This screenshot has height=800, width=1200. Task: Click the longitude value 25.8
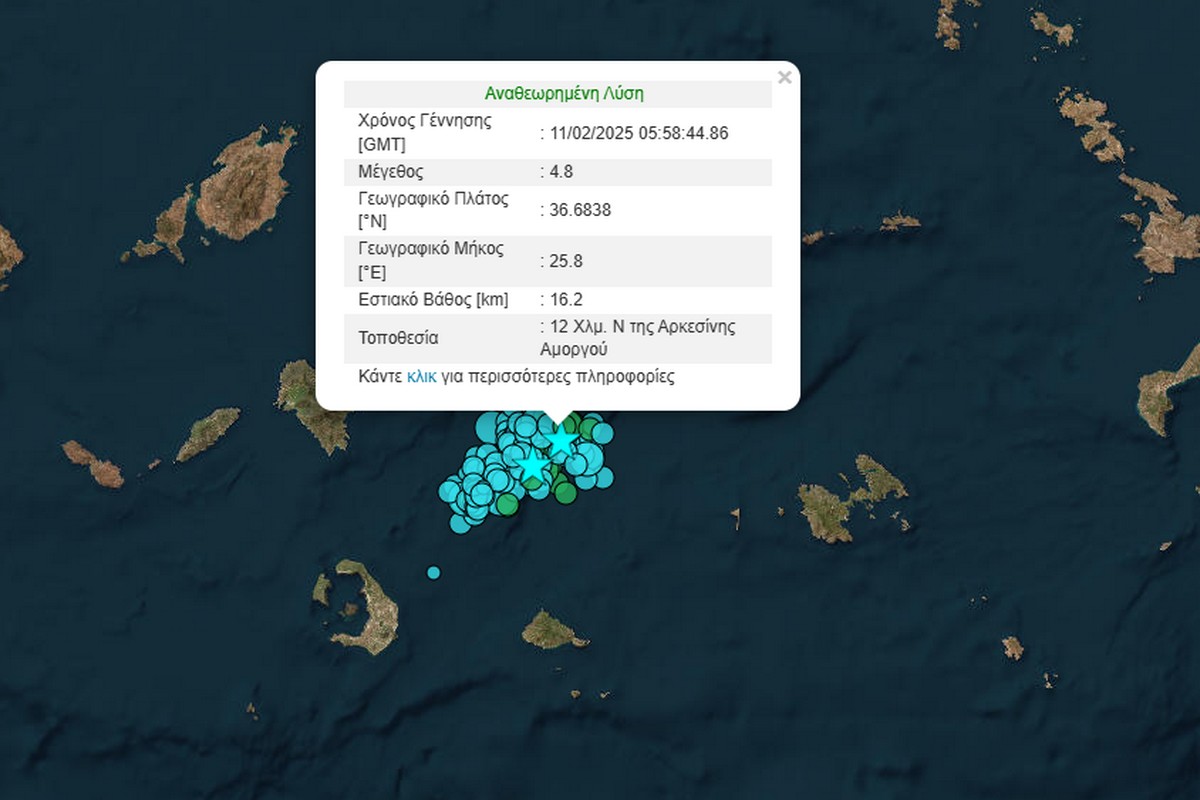560,261
